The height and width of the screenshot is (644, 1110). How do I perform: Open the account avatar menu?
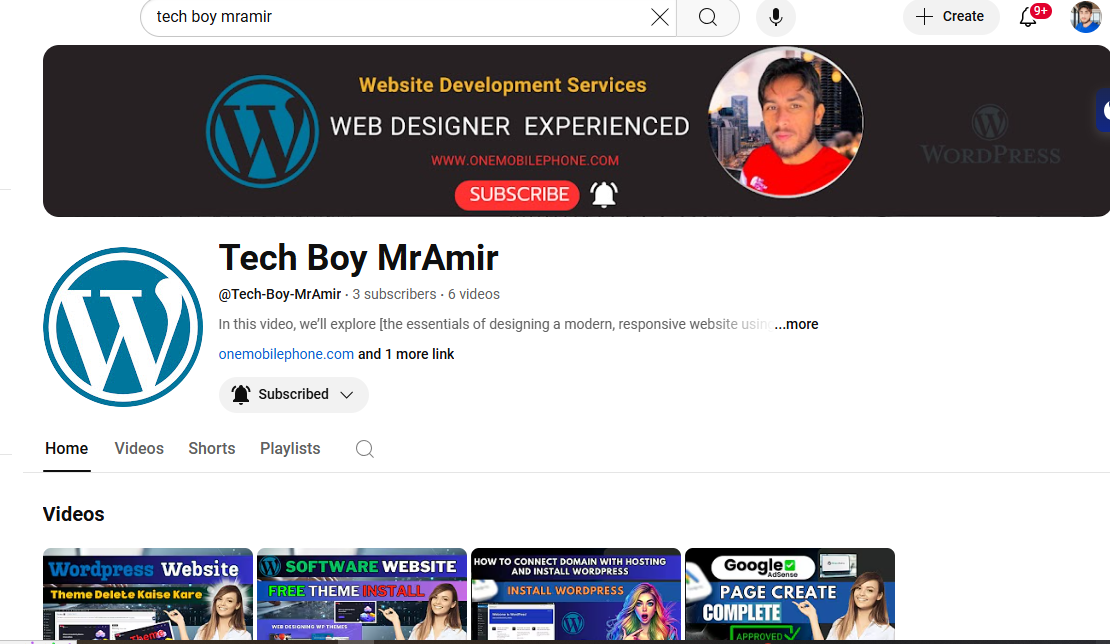(x=1085, y=17)
